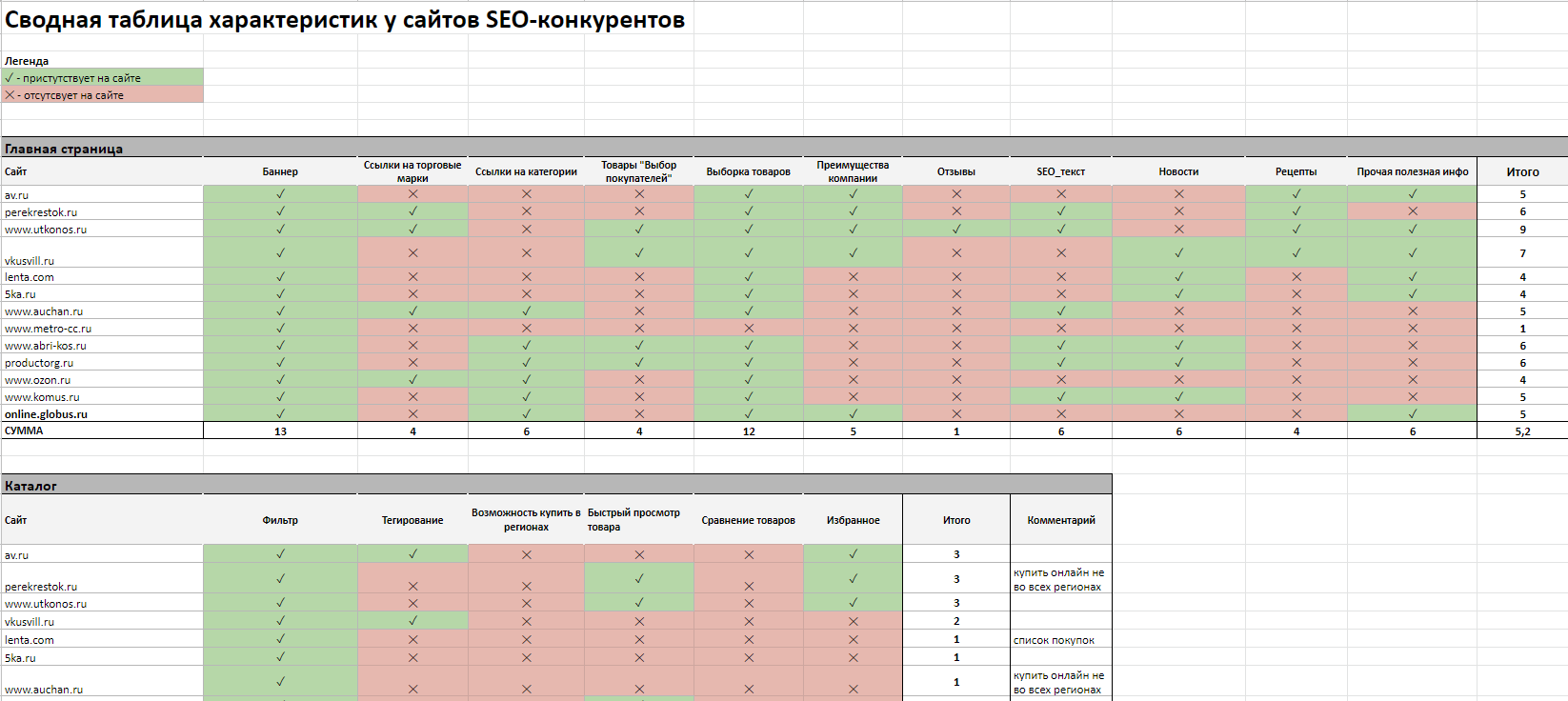Click the 'Комментарий' column header
The width and height of the screenshot is (1568, 701).
coord(1061,520)
